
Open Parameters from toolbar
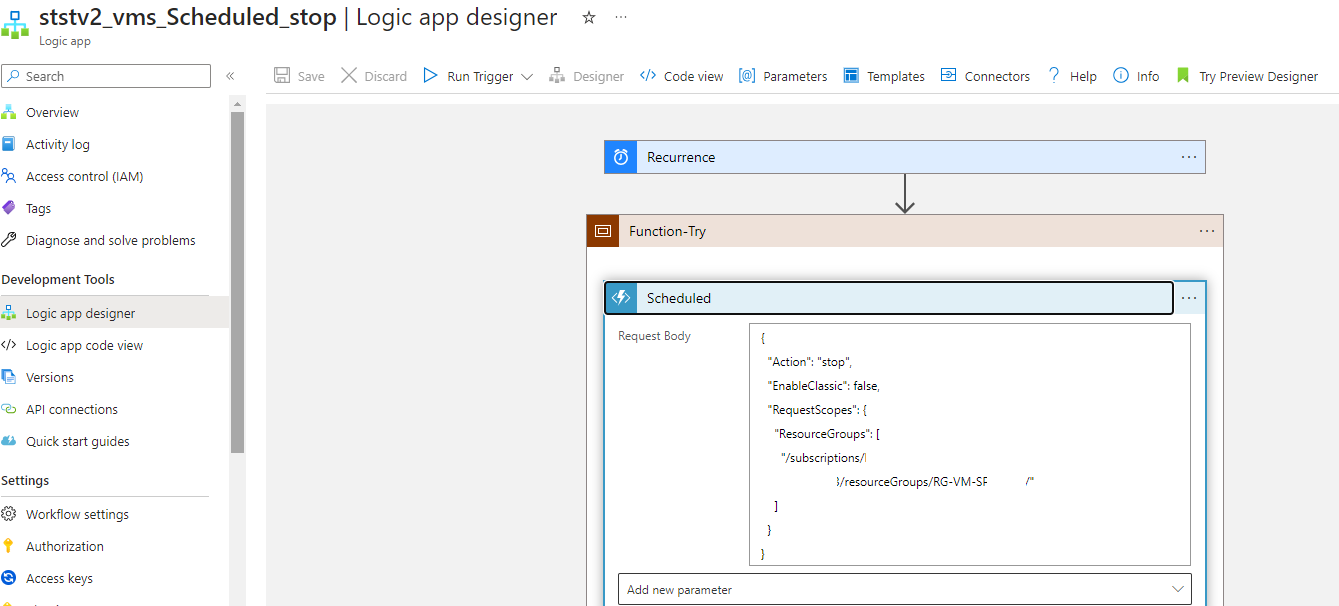coord(783,76)
